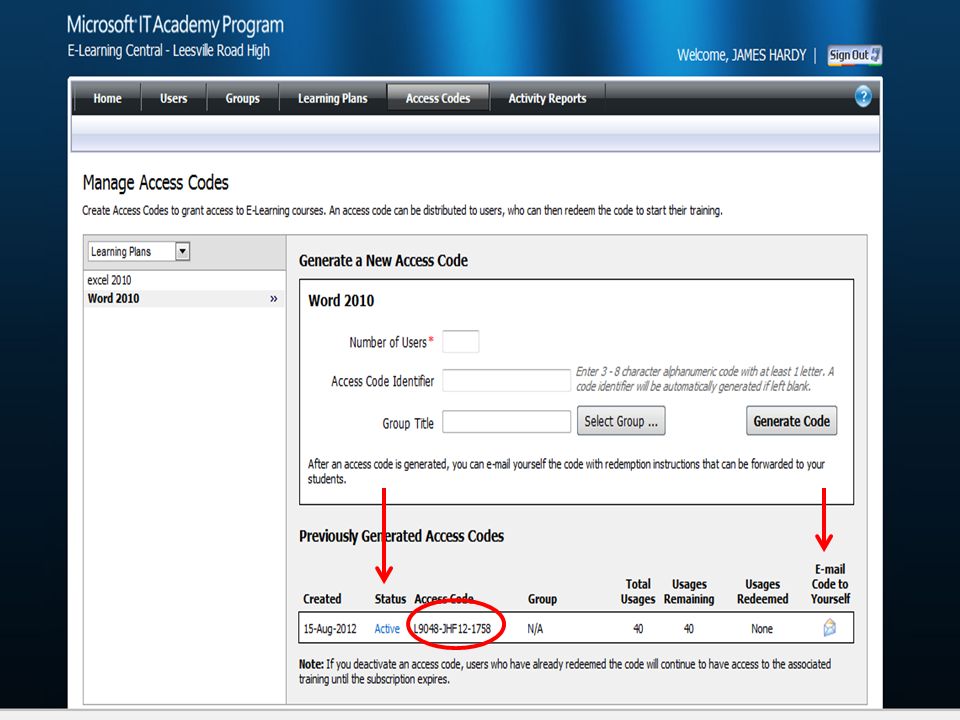Open the Learning Plans tab
The image size is (960, 720).
click(332, 98)
